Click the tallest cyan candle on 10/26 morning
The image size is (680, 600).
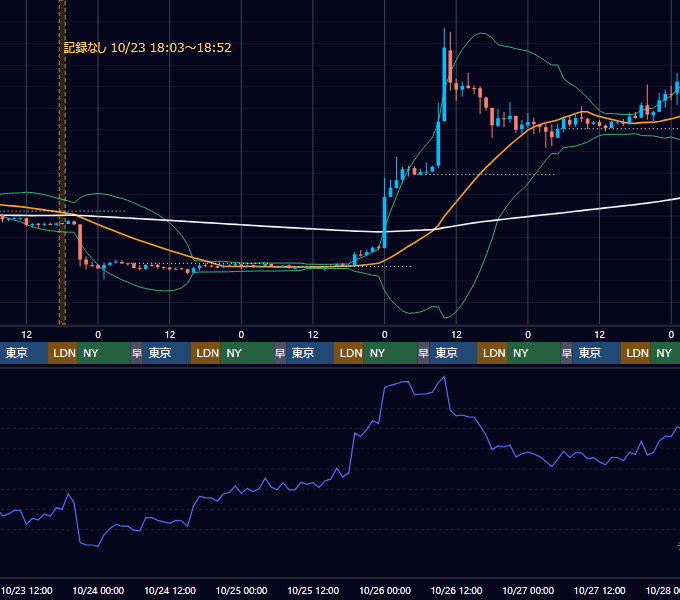click(x=444, y=85)
